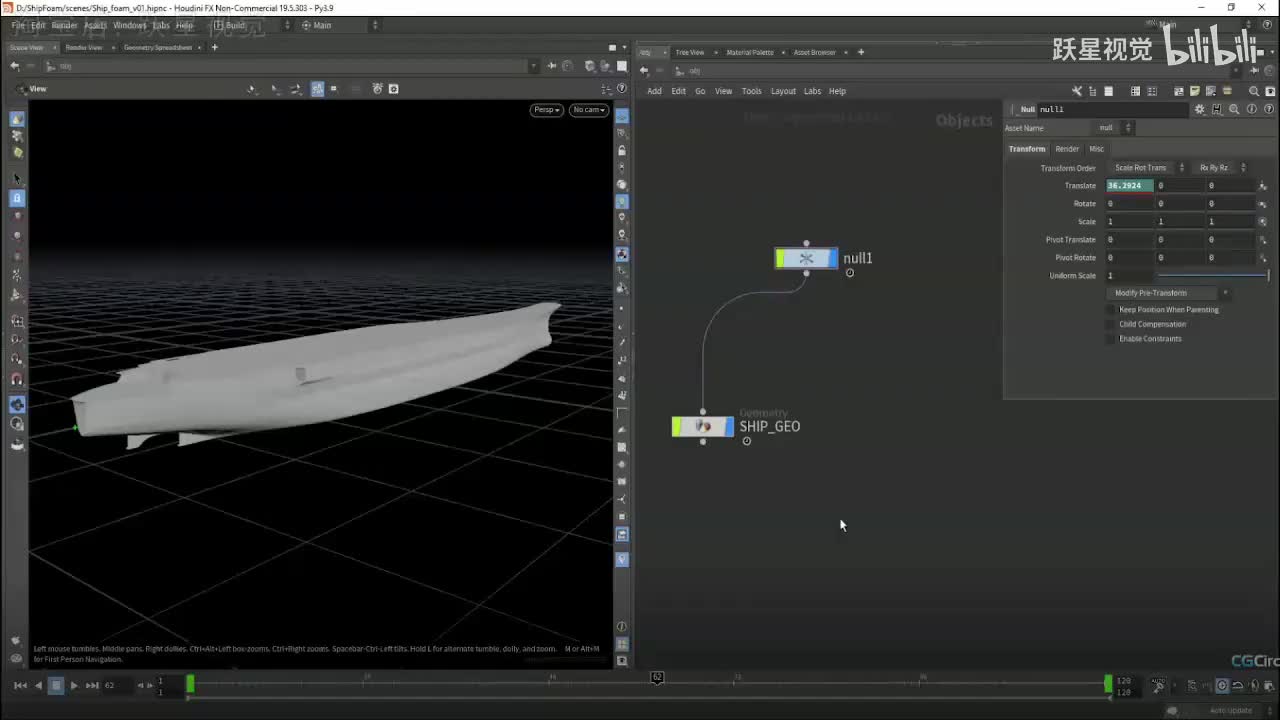Viewport: 1280px width, 720px height.
Task: Play the animation forward
Action: tap(74, 685)
